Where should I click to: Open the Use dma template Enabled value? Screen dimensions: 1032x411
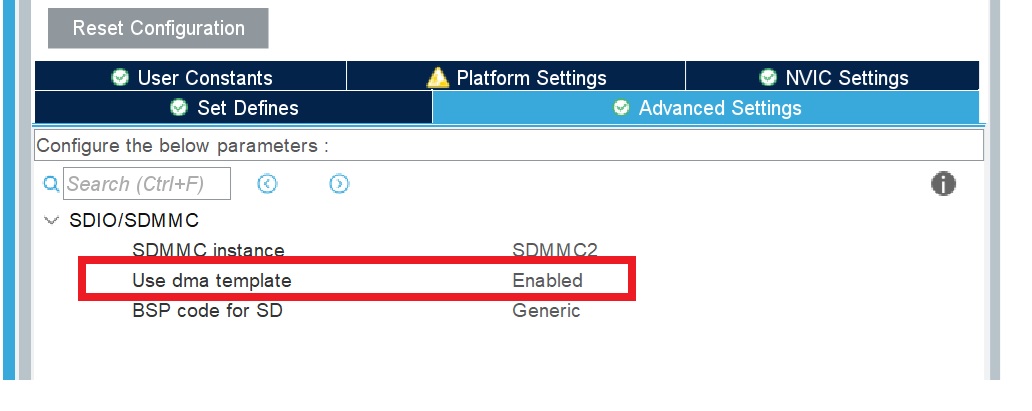[x=547, y=281]
